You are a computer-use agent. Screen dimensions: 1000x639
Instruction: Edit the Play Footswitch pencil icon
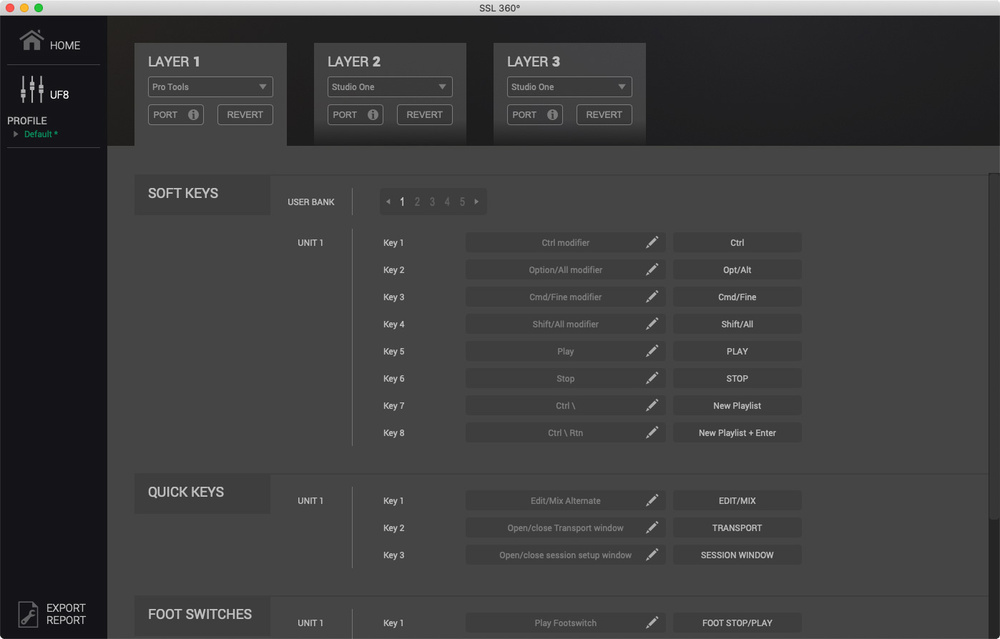click(652, 623)
